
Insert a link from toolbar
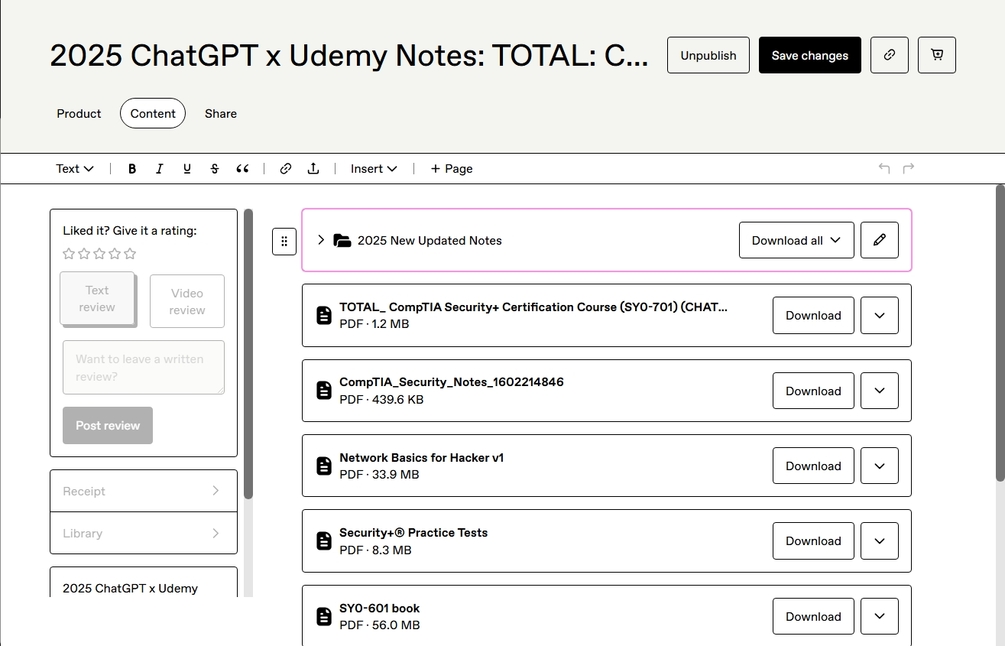coord(286,169)
